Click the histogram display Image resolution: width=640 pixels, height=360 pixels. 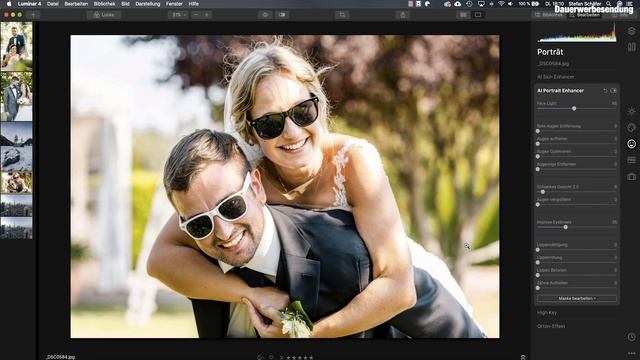coord(576,33)
